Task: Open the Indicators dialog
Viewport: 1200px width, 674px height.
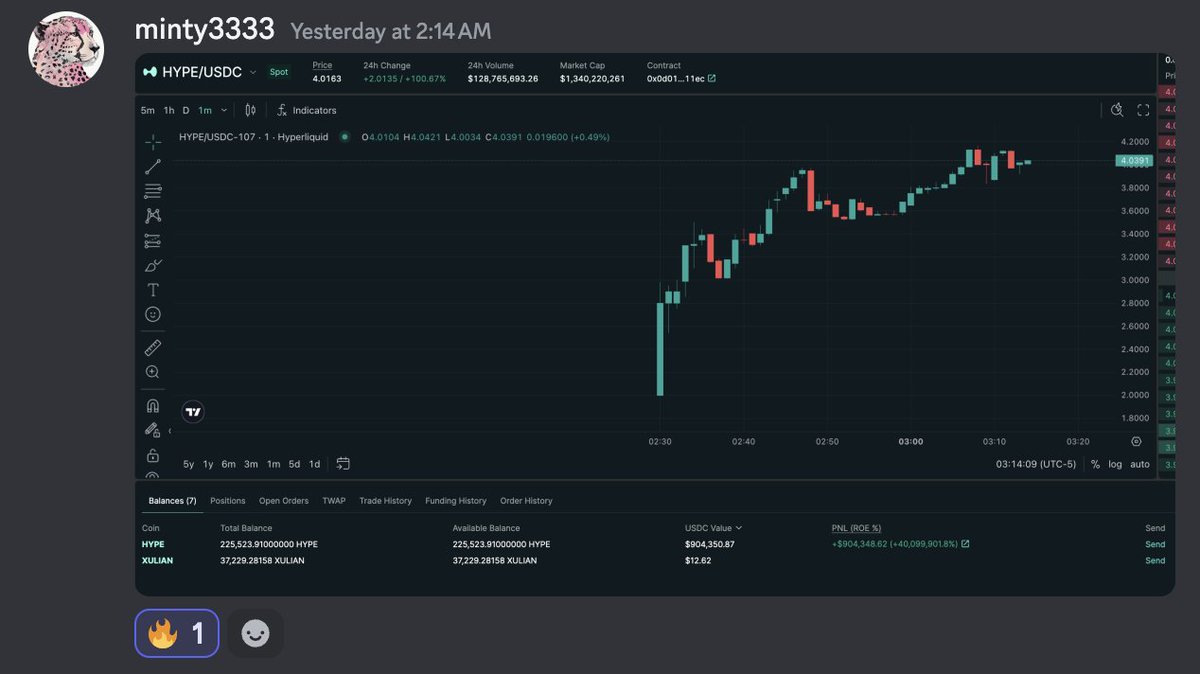Action: [307, 110]
